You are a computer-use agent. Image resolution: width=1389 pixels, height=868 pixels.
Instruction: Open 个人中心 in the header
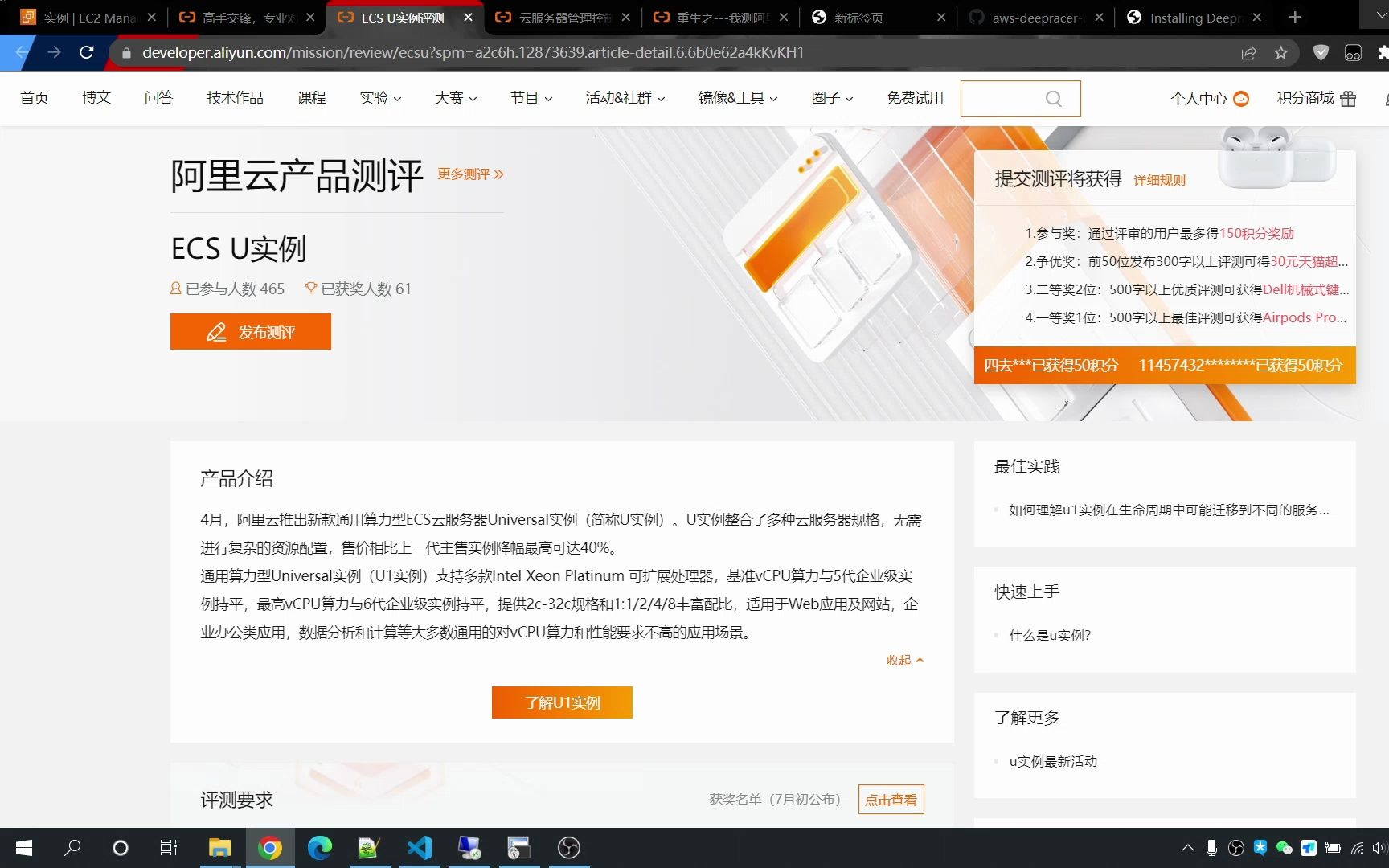pos(1209,98)
